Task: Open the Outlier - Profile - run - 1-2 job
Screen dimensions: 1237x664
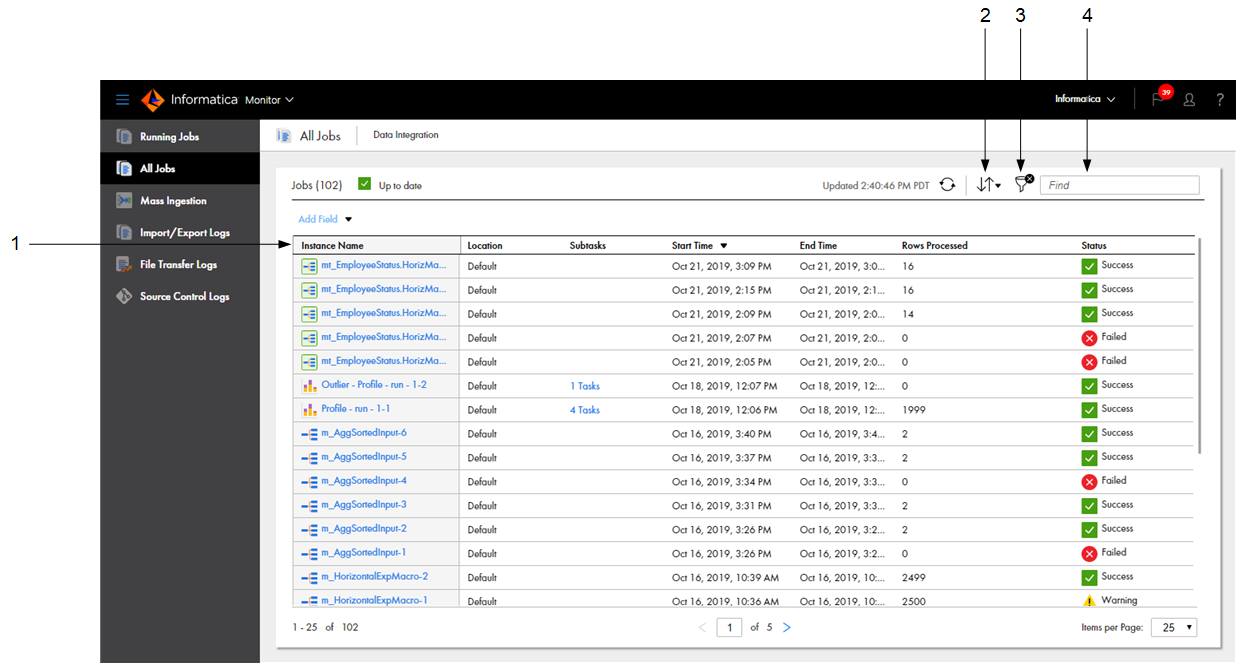Action: coord(374,384)
